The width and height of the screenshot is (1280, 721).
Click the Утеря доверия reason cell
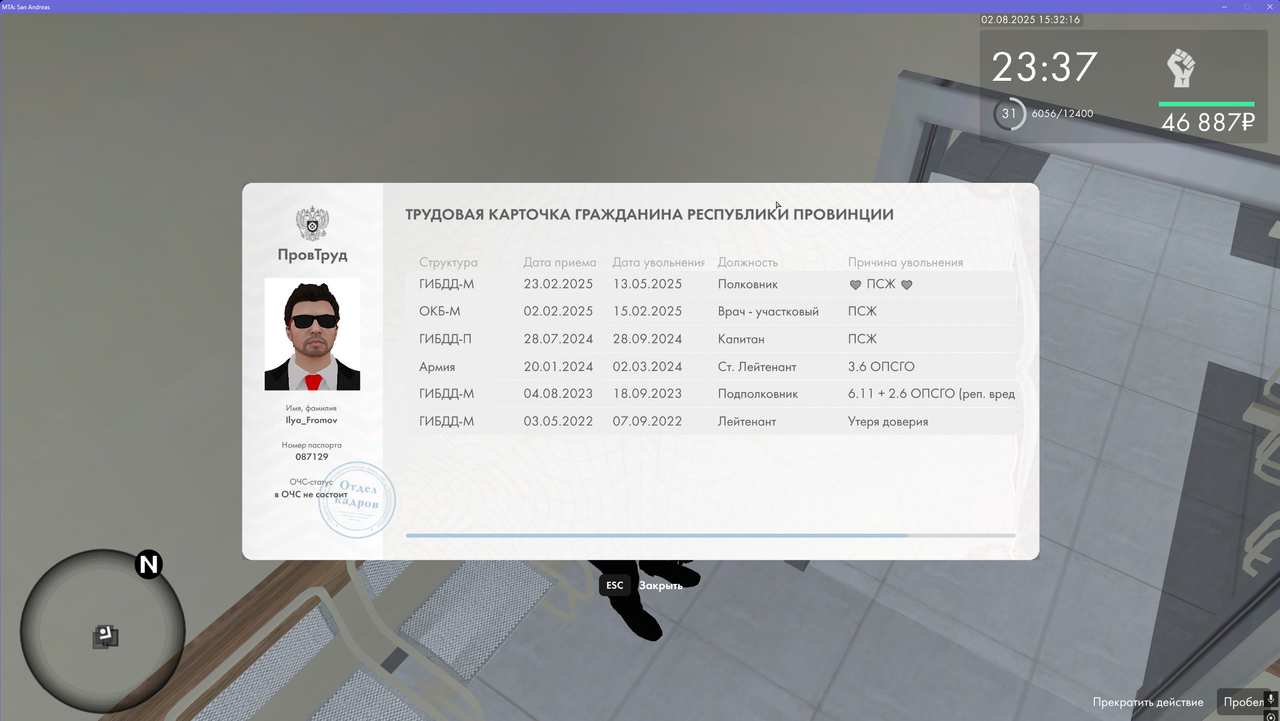click(888, 421)
